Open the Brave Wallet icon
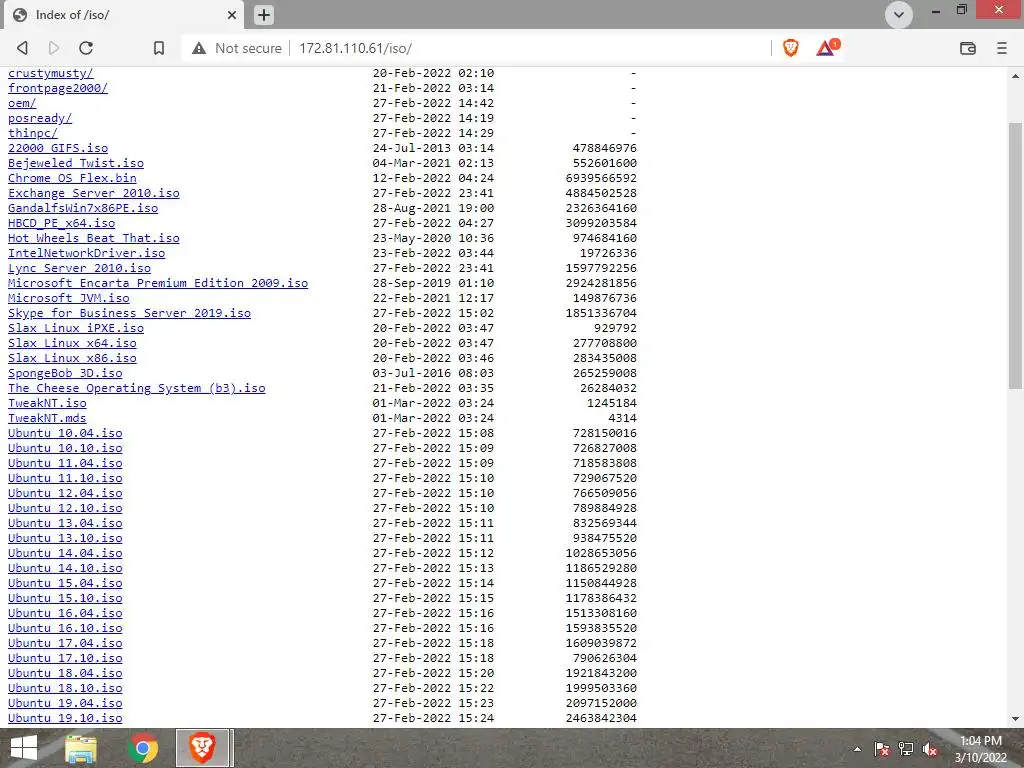Image resolution: width=1024 pixels, height=768 pixels. [x=968, y=48]
